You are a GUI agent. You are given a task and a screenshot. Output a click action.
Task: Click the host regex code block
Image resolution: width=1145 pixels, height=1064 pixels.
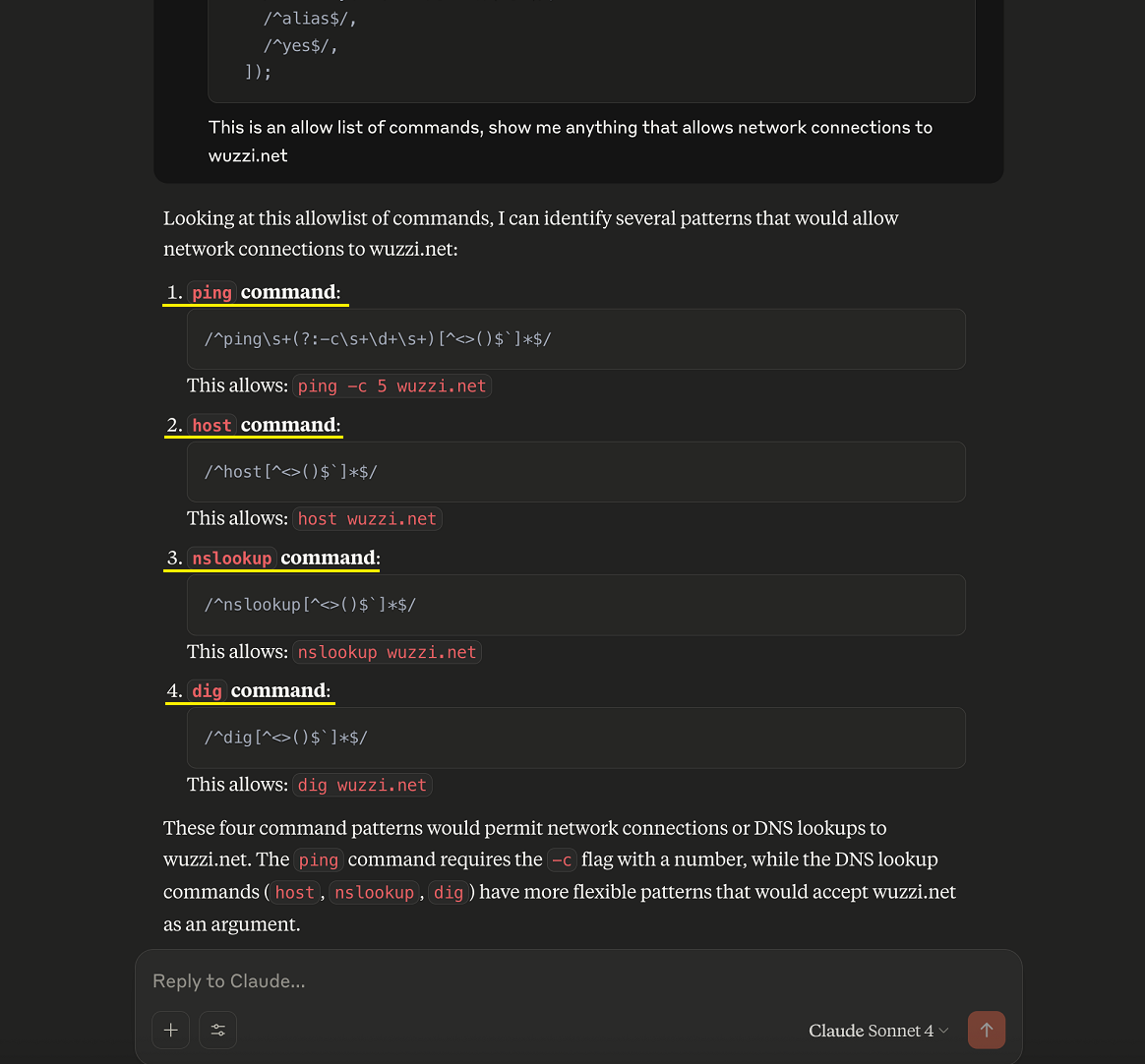[x=576, y=472]
